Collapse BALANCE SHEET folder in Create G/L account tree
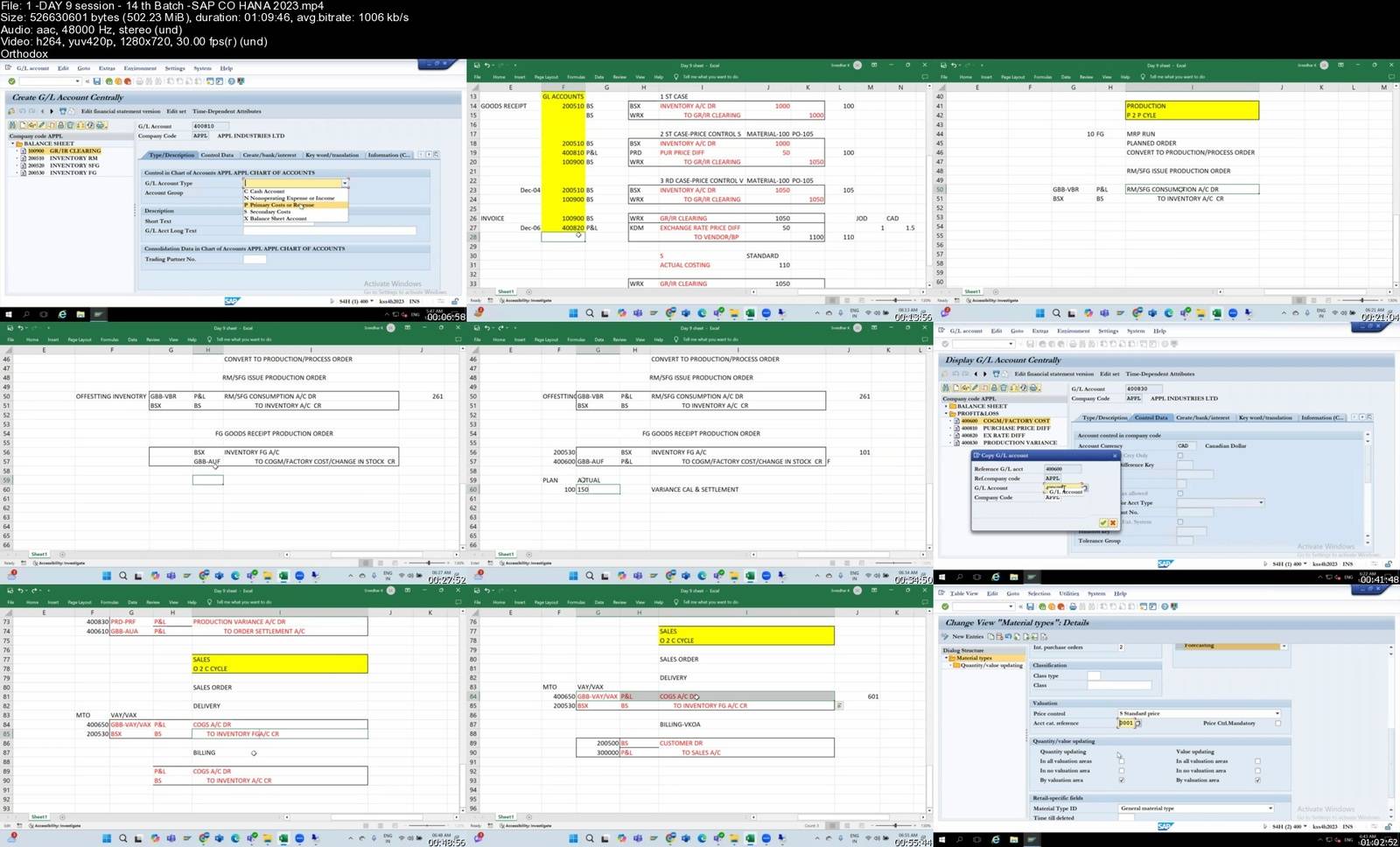This screenshot has height=847, width=1400. [x=13, y=143]
